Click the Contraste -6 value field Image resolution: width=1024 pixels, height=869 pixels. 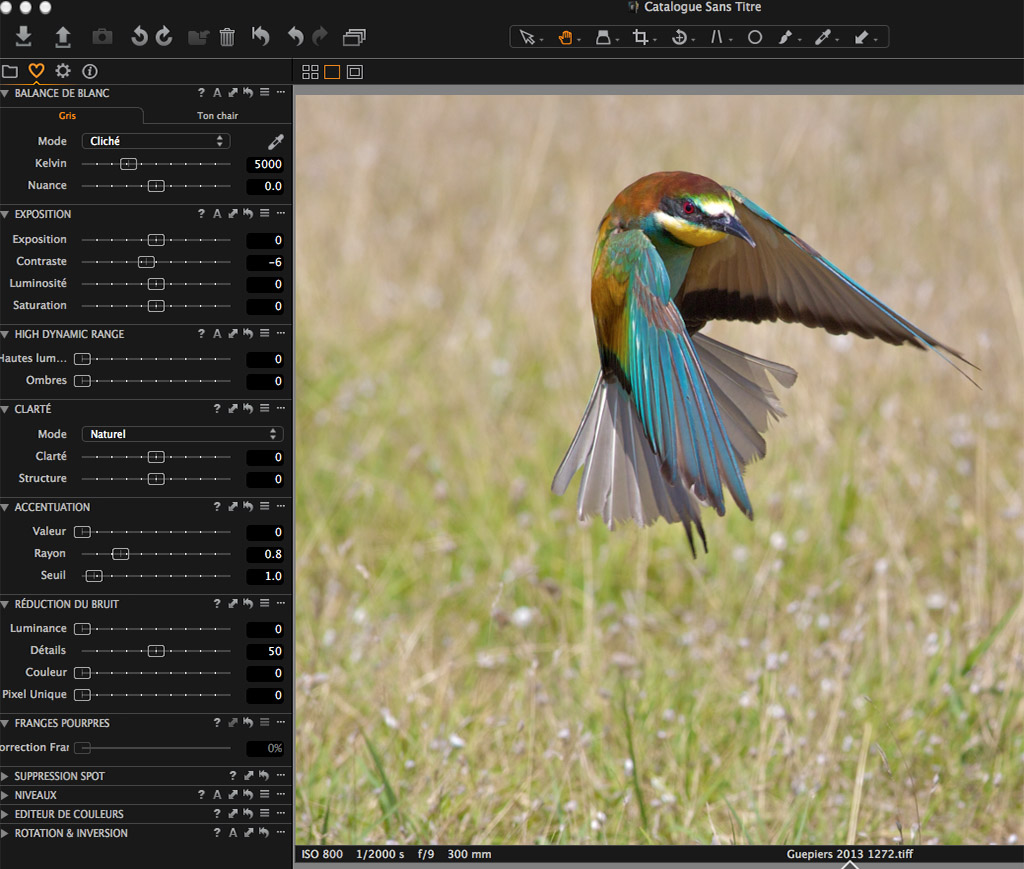coord(266,262)
